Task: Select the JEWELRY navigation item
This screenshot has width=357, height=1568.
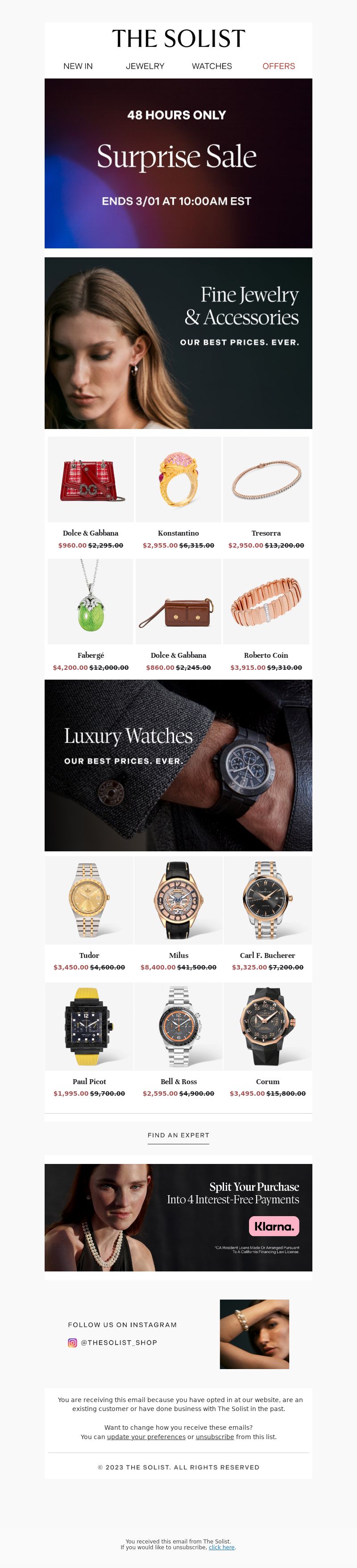Action: click(145, 66)
